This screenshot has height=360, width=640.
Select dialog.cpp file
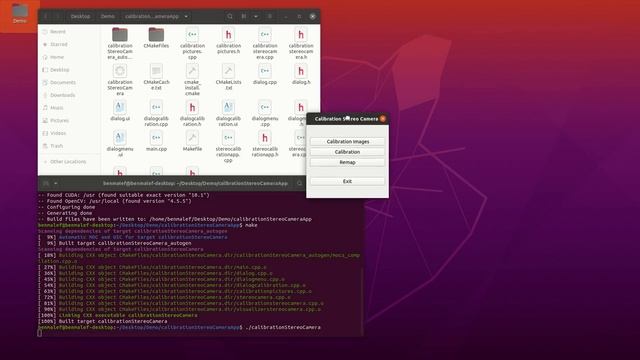(265, 74)
